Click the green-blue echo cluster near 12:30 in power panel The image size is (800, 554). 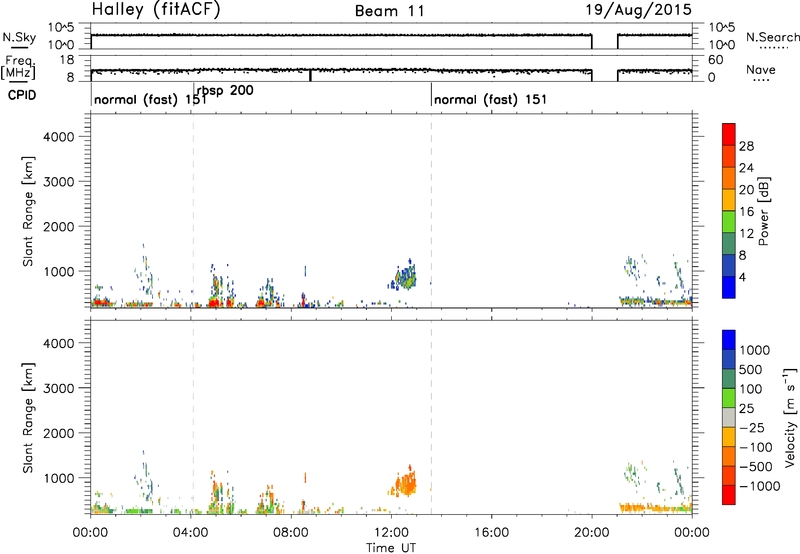(x=404, y=276)
